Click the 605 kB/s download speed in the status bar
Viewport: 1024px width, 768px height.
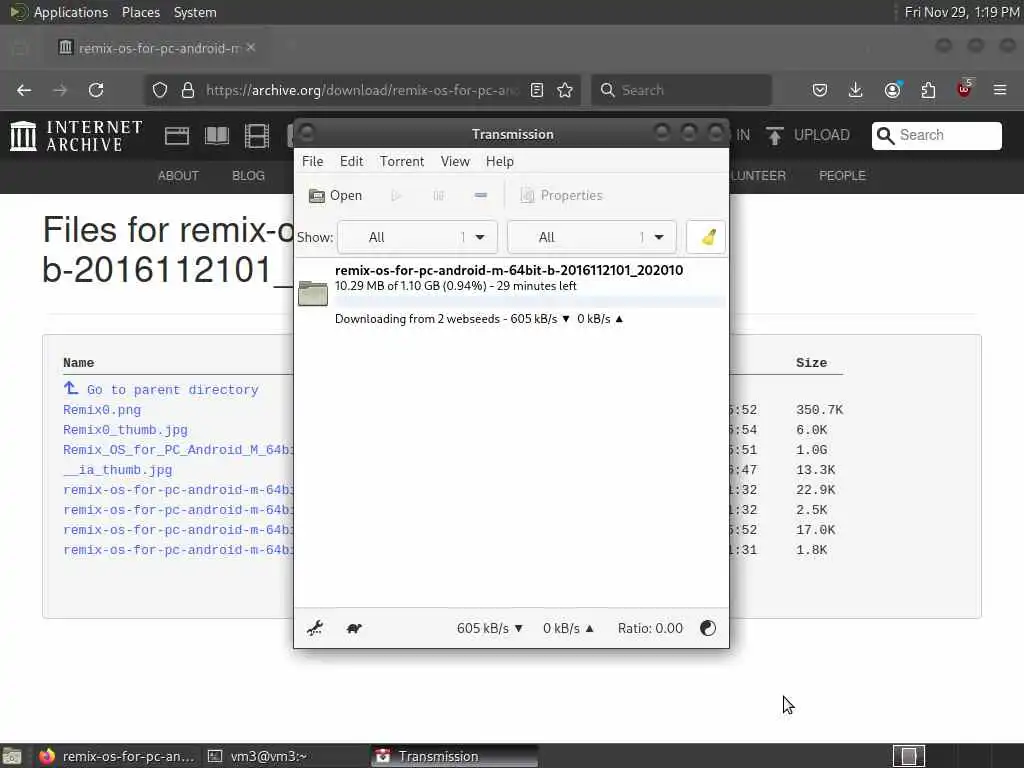point(490,628)
